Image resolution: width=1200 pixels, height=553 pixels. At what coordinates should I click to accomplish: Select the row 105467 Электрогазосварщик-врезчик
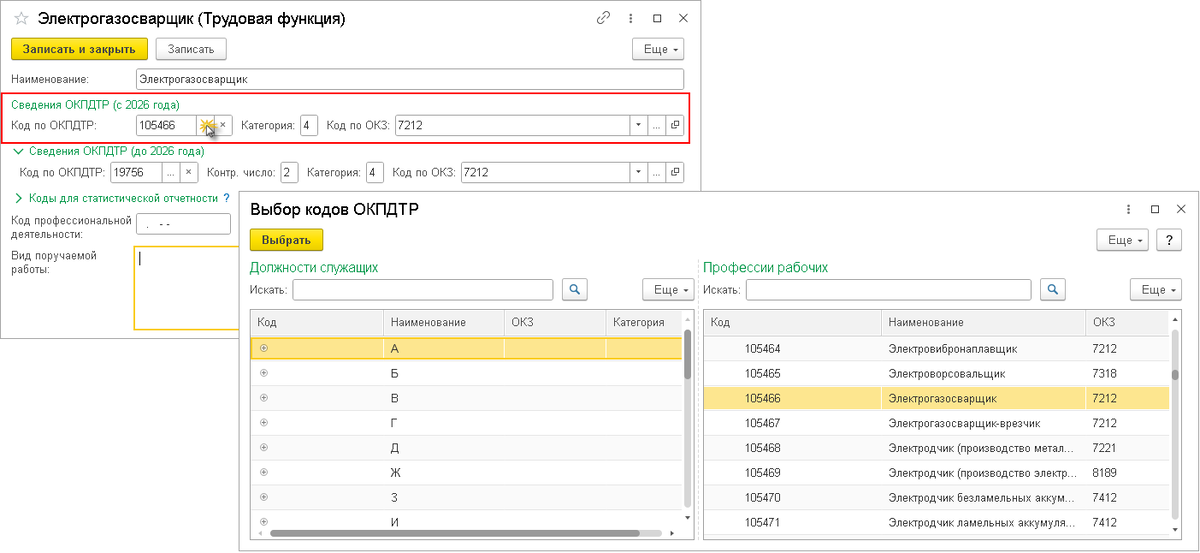click(936, 422)
